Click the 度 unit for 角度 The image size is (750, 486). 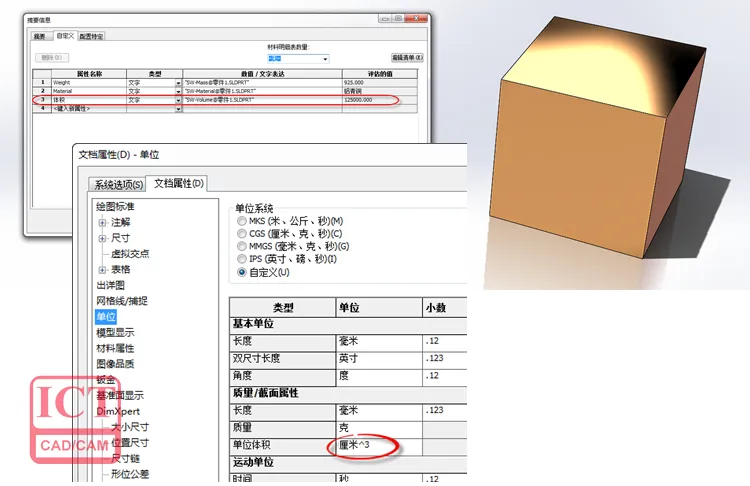[379, 376]
